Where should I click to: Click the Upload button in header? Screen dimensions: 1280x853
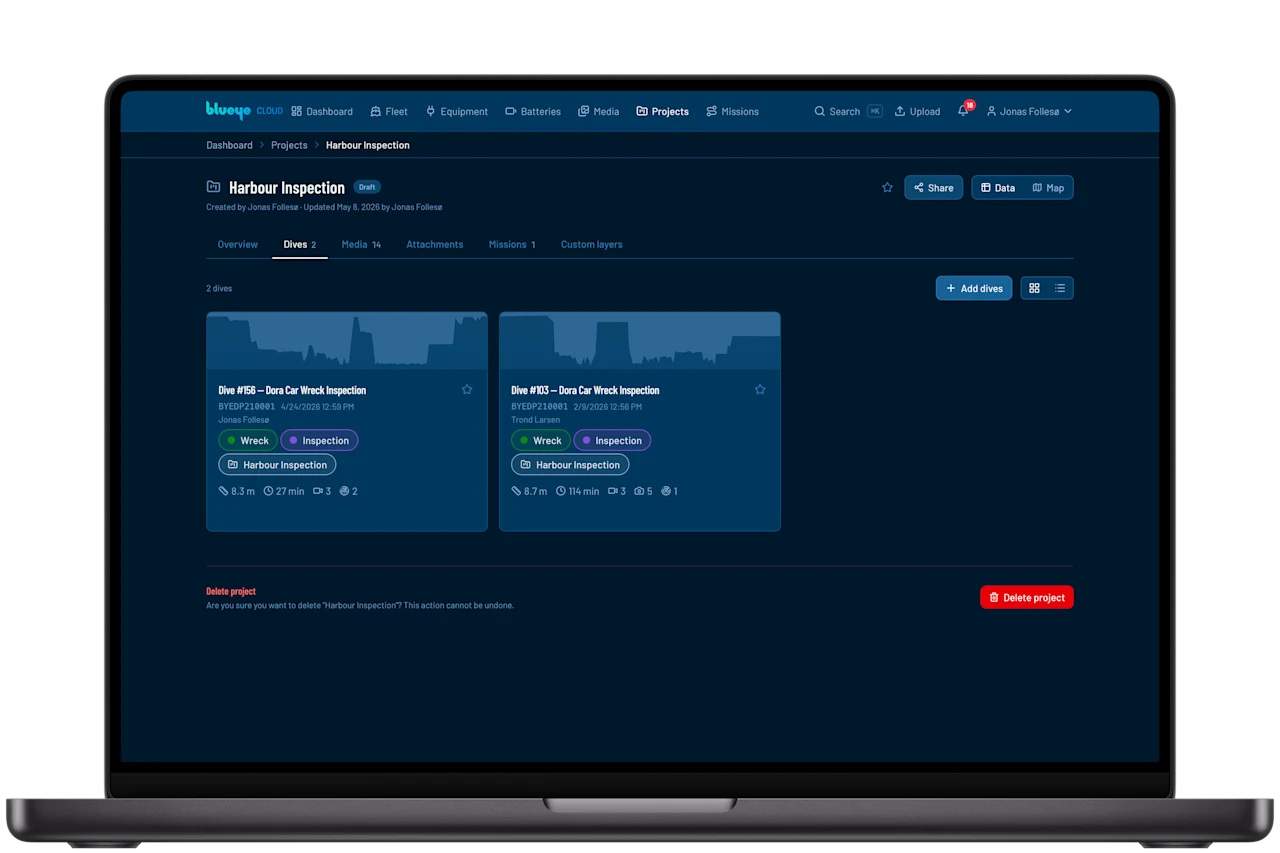[917, 111]
